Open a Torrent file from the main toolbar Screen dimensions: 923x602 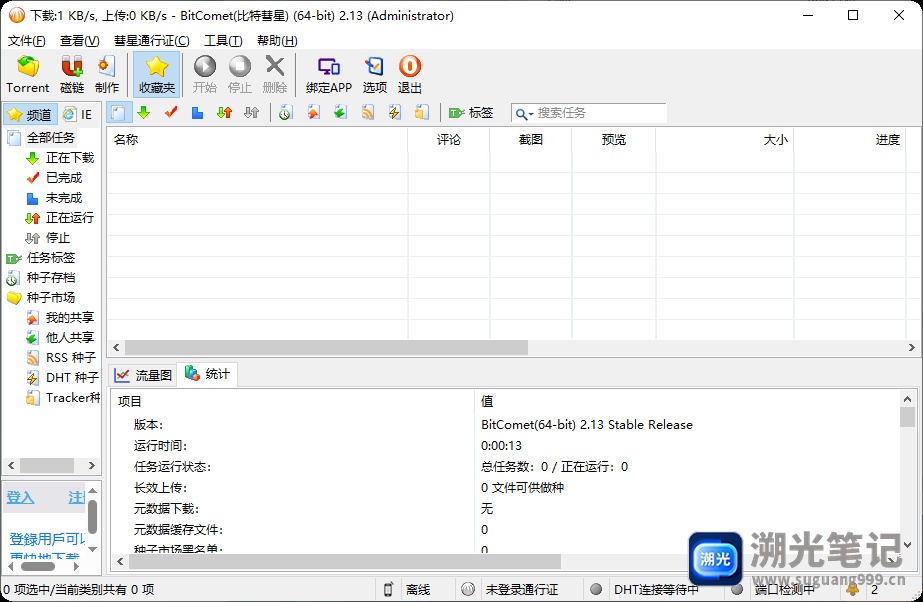[x=28, y=74]
